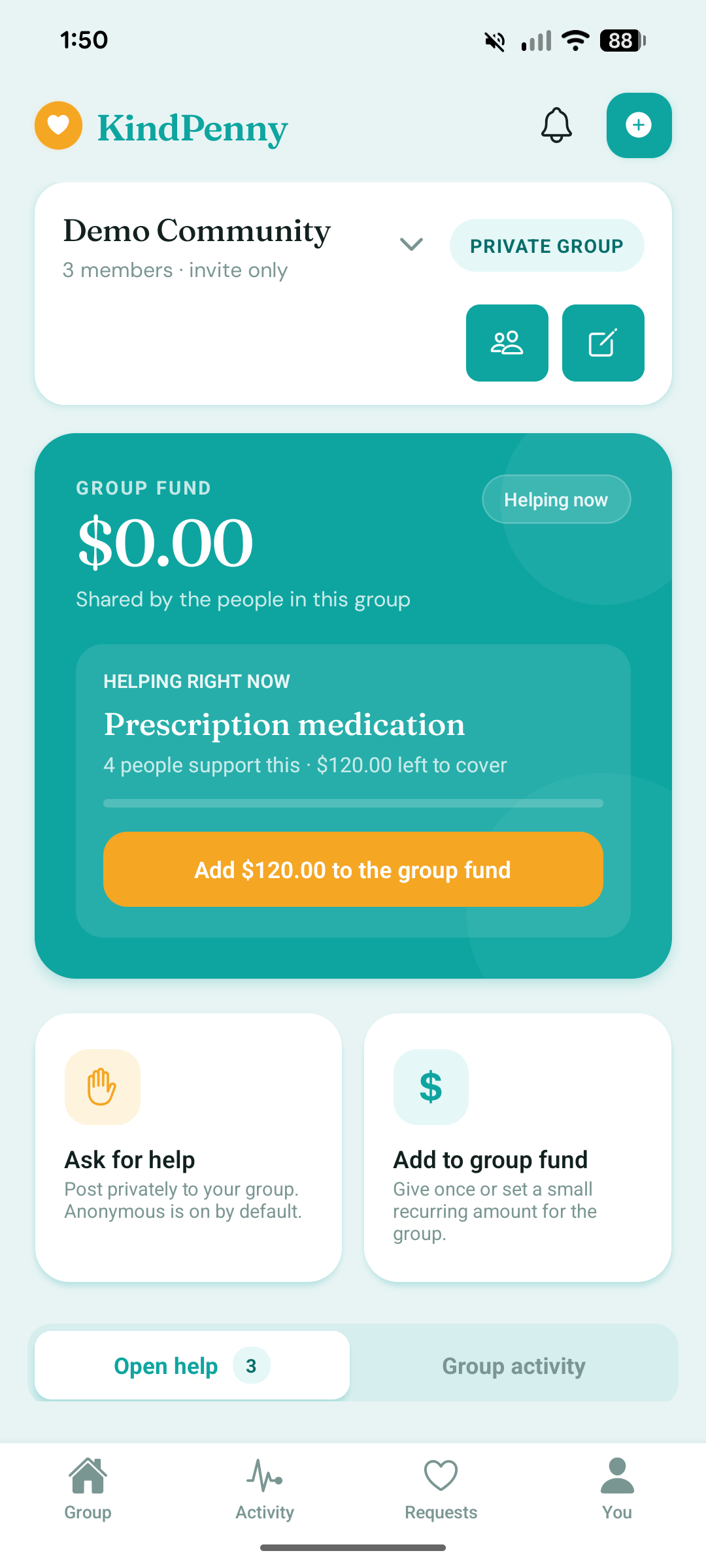The image size is (706, 1568).
Task: Tap the $0.00 group fund balance
Action: 165,543
